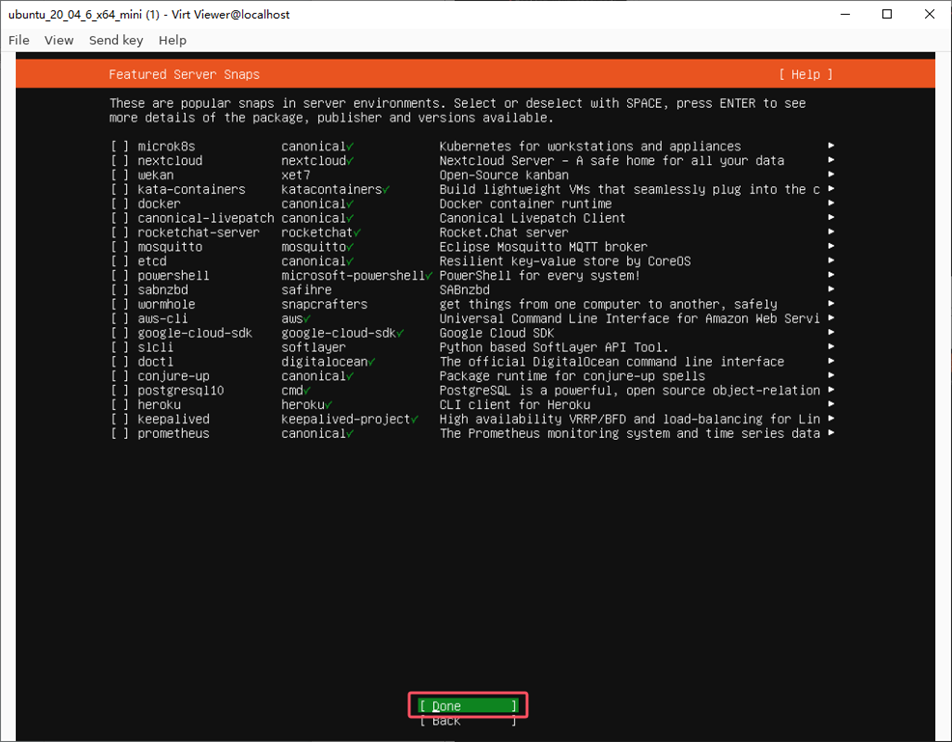Viewport: 952px width, 742px height.
Task: Check the etcd snap checkbox
Action: click(x=120, y=261)
